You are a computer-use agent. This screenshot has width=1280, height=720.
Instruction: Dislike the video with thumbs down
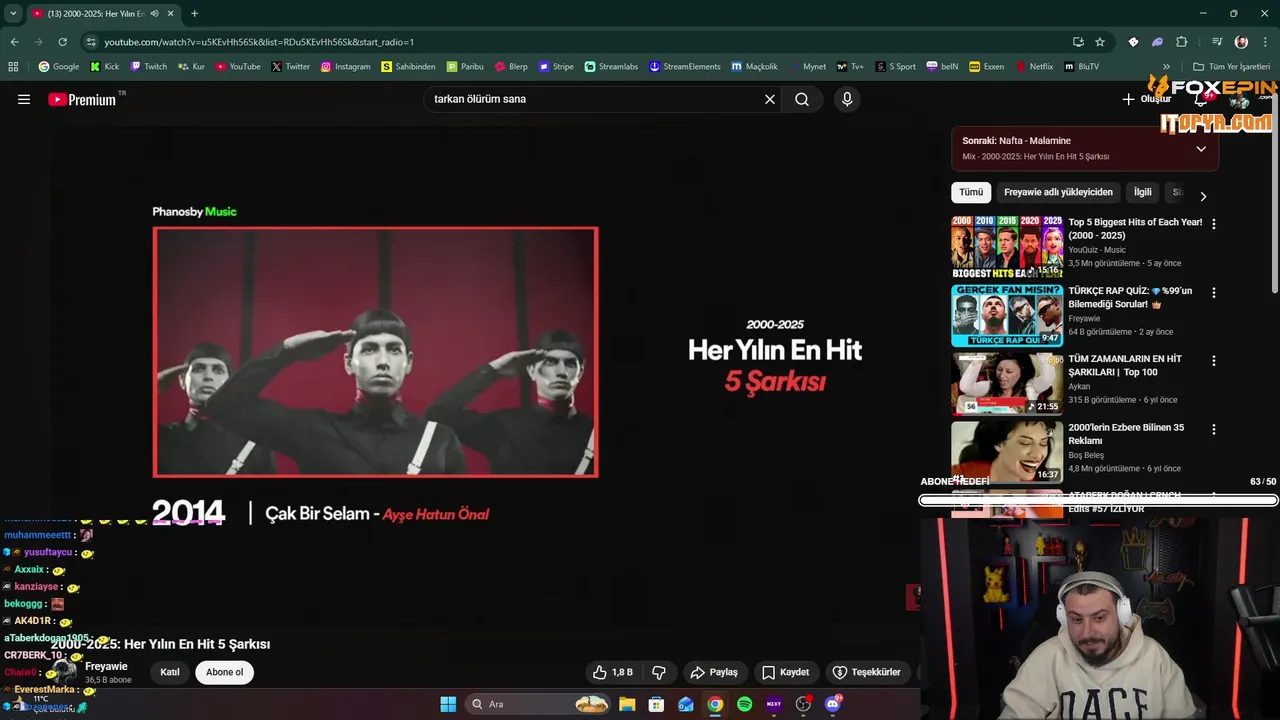click(659, 672)
